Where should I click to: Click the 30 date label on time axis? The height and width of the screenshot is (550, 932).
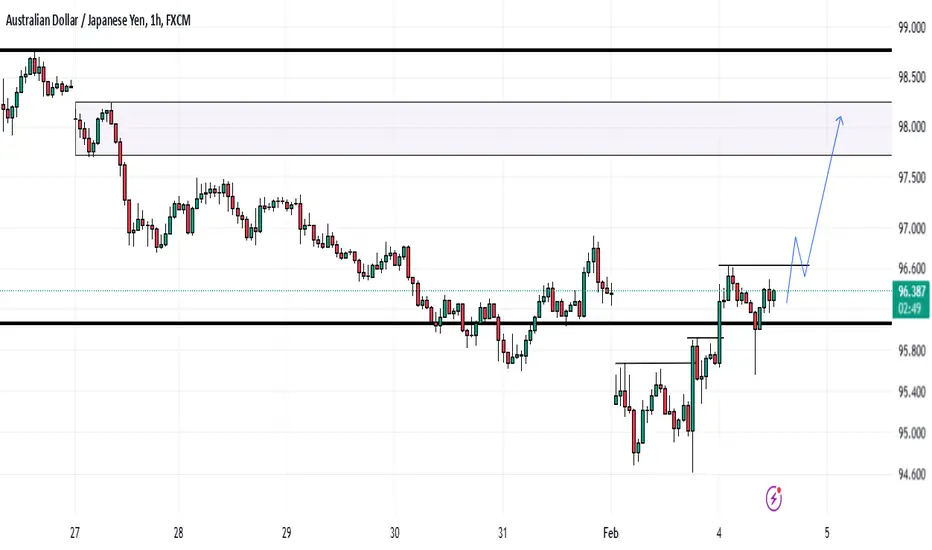pos(395,533)
